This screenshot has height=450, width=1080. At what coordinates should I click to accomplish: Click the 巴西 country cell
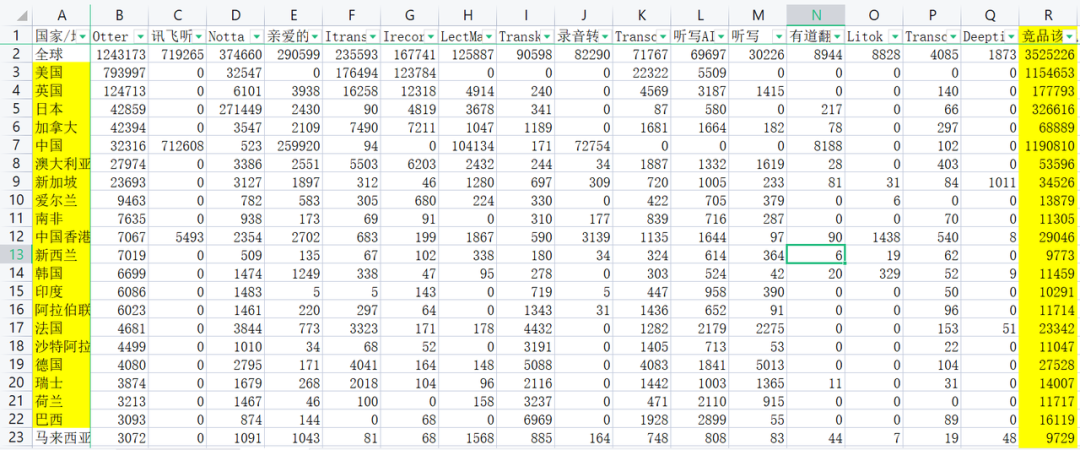tap(61, 418)
